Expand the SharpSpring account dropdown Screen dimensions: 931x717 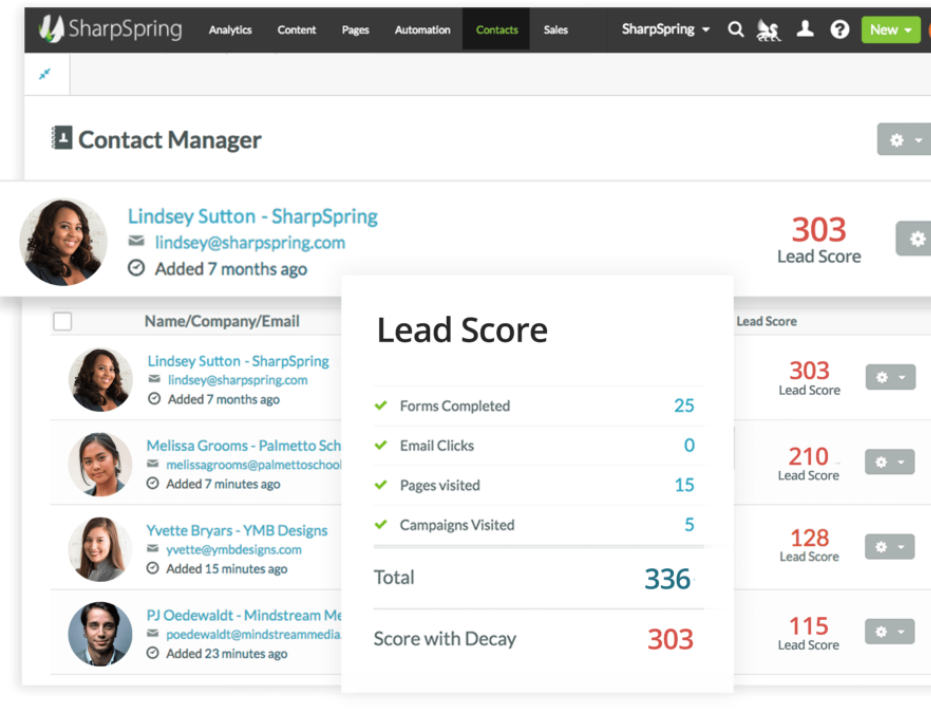coord(665,29)
